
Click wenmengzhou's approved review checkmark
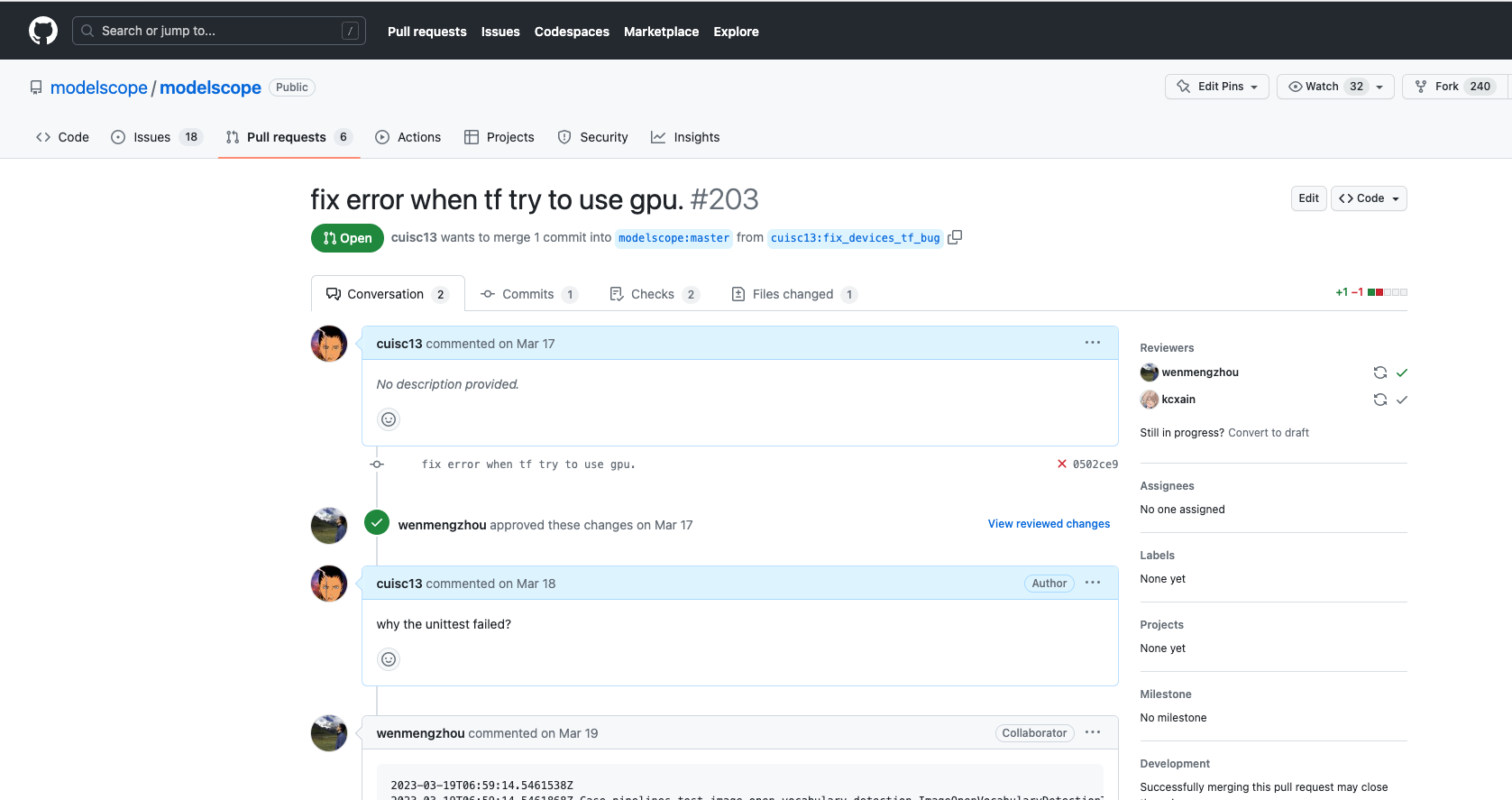click(1402, 372)
